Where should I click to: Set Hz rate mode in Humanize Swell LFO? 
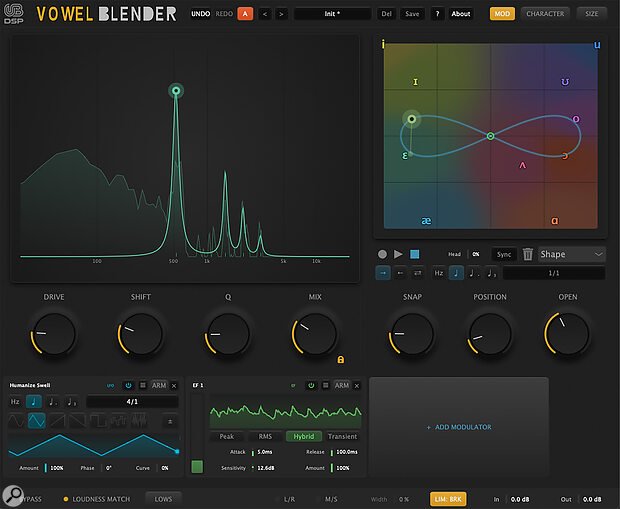coord(15,401)
